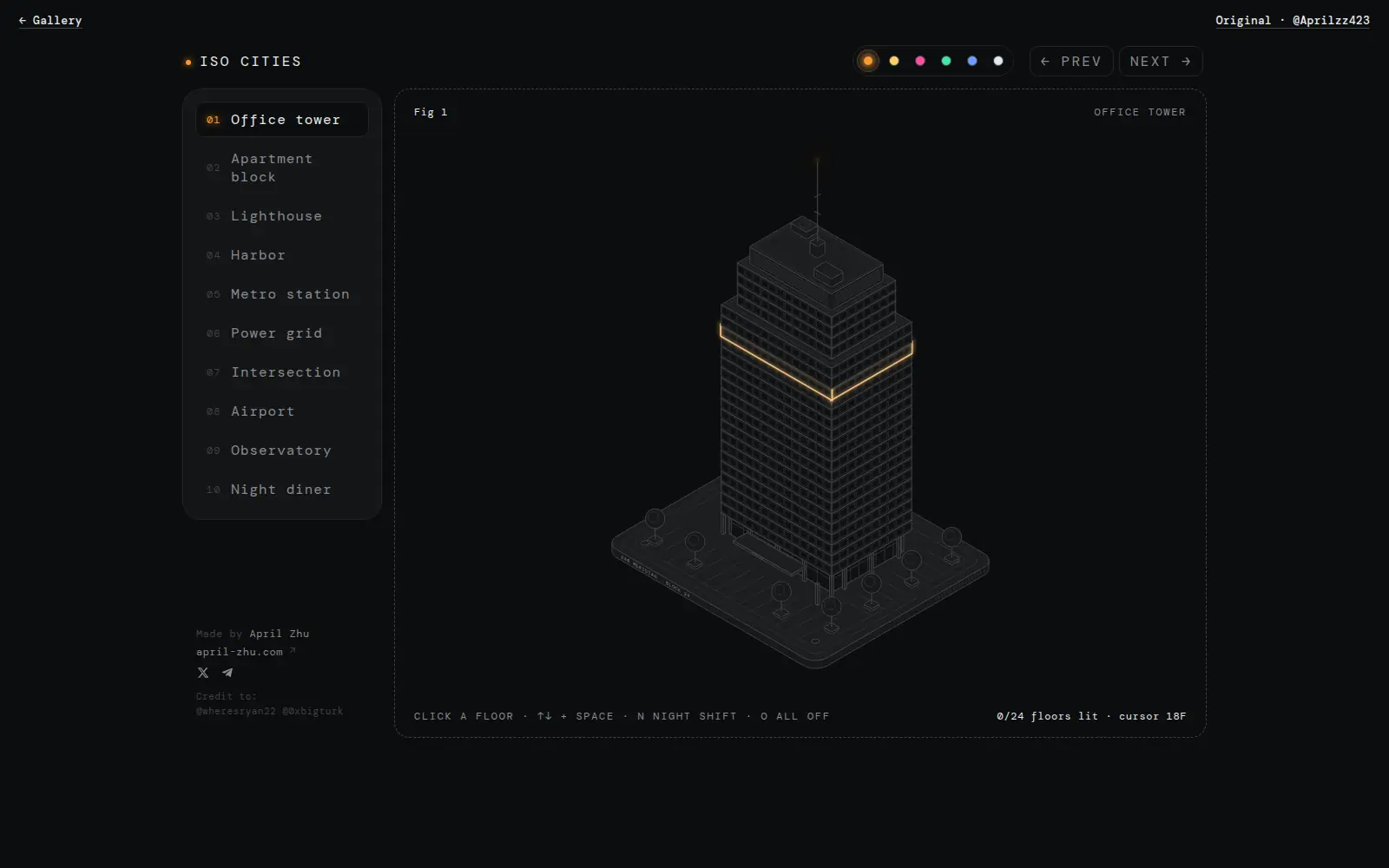This screenshot has height=868, width=1389.
Task: Select the yellow accent color dot
Action: point(894,61)
